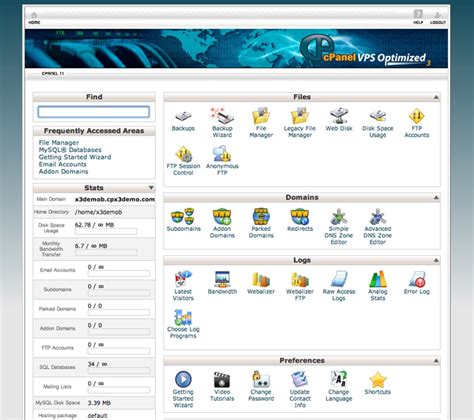Open Change Language preference

tap(339, 386)
